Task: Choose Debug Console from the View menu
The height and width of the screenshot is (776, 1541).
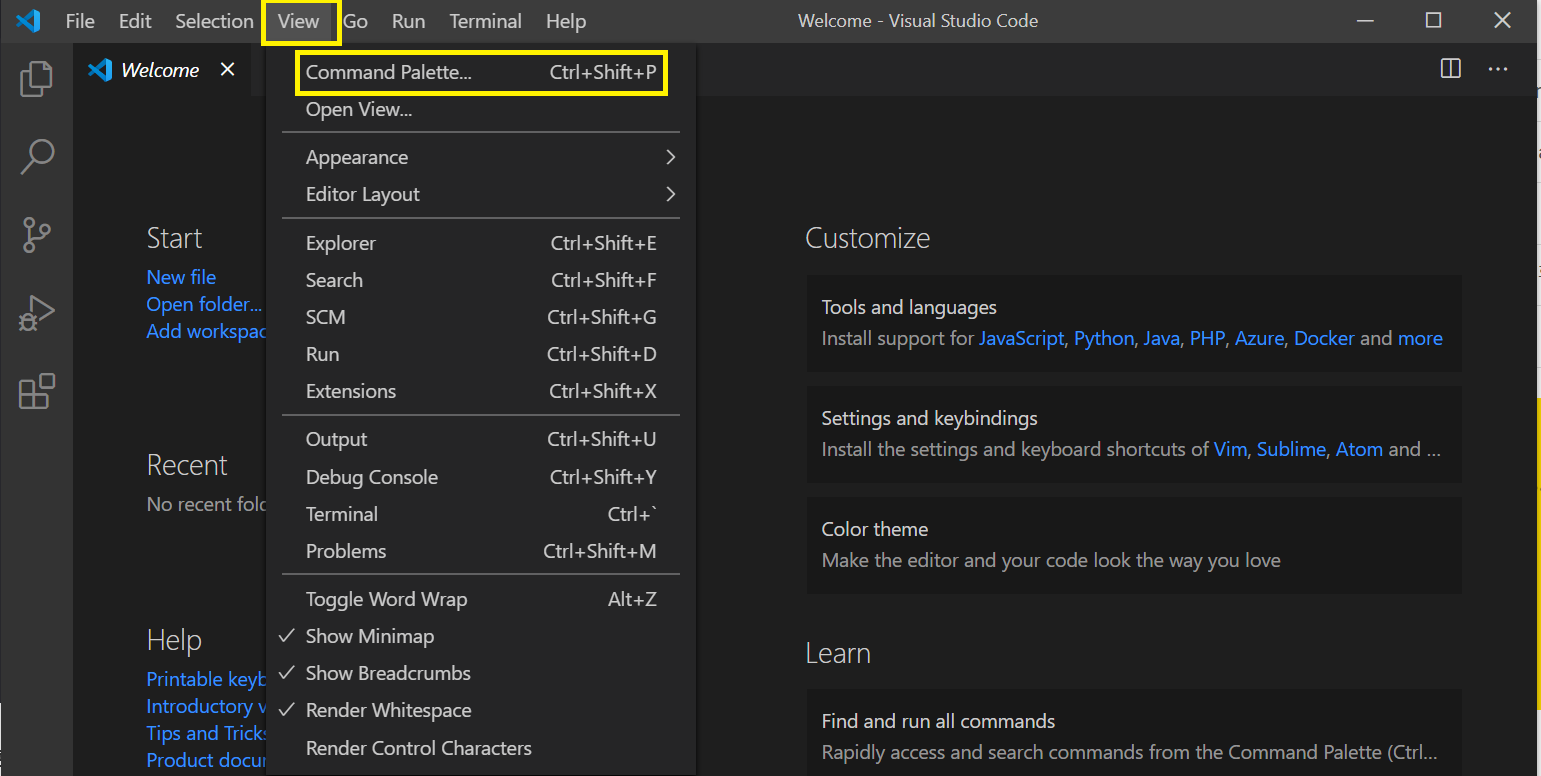Action: (372, 477)
